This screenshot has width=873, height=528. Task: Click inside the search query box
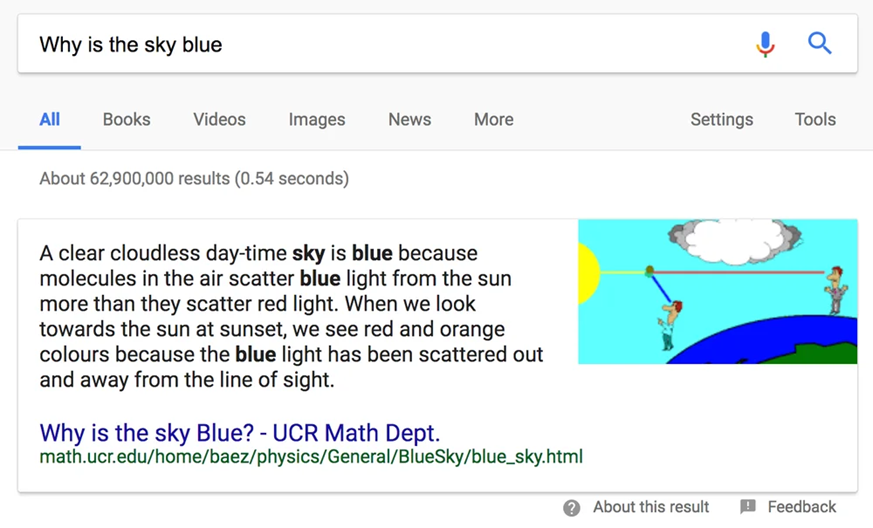click(380, 44)
